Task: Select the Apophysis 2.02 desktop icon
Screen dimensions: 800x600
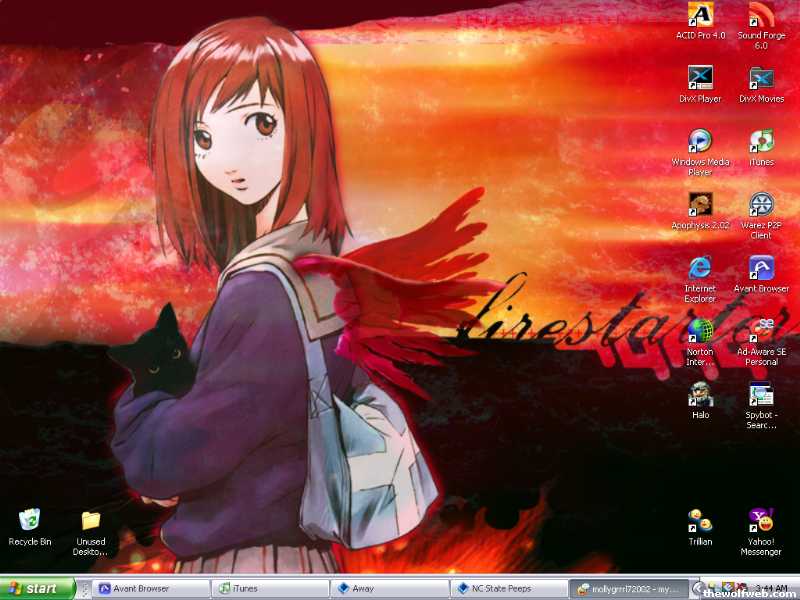Action: pos(700,211)
